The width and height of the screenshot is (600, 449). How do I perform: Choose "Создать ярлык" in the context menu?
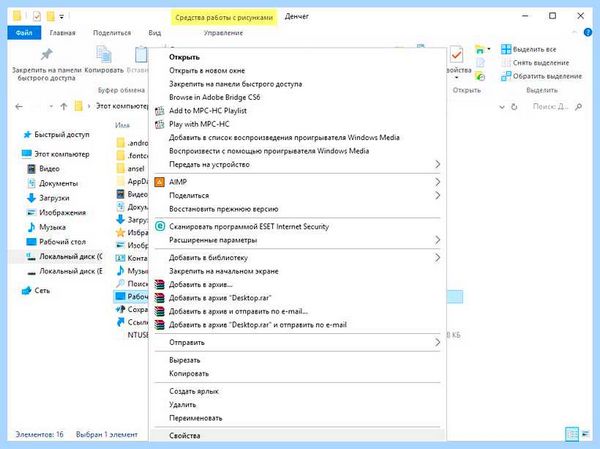[x=297, y=391]
